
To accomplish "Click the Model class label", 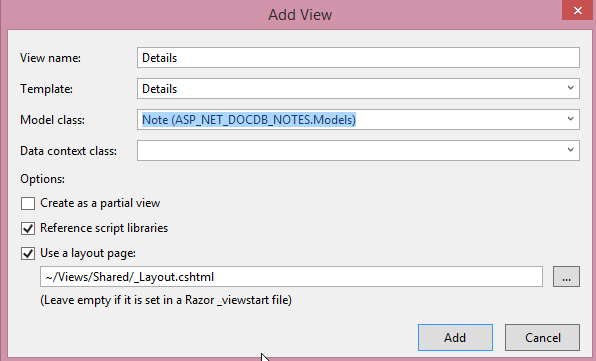I will click(x=52, y=120).
